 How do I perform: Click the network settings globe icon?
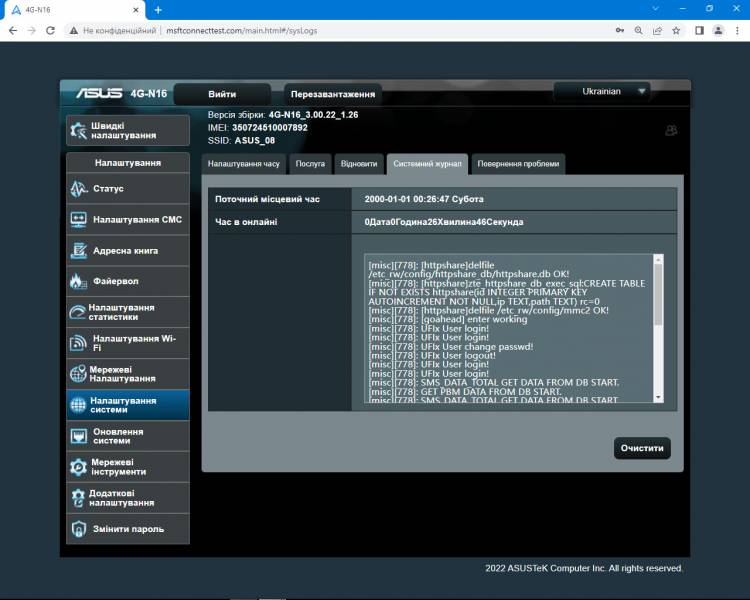77,374
